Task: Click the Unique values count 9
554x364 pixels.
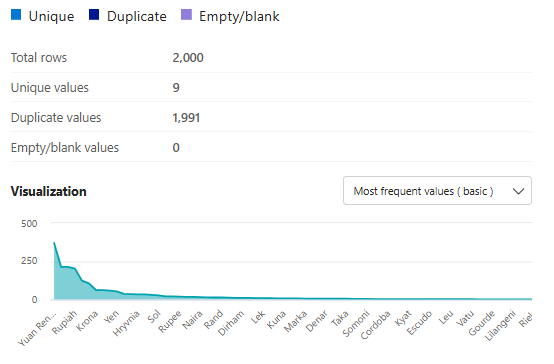Action: [176, 88]
